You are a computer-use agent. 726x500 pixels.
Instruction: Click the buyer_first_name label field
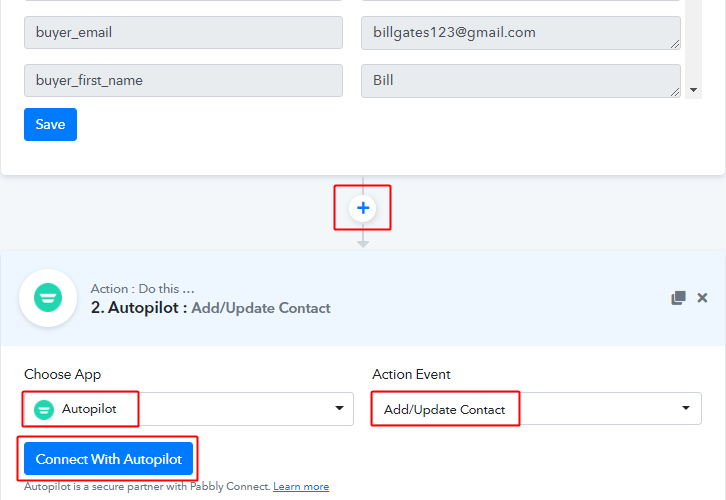(x=183, y=81)
